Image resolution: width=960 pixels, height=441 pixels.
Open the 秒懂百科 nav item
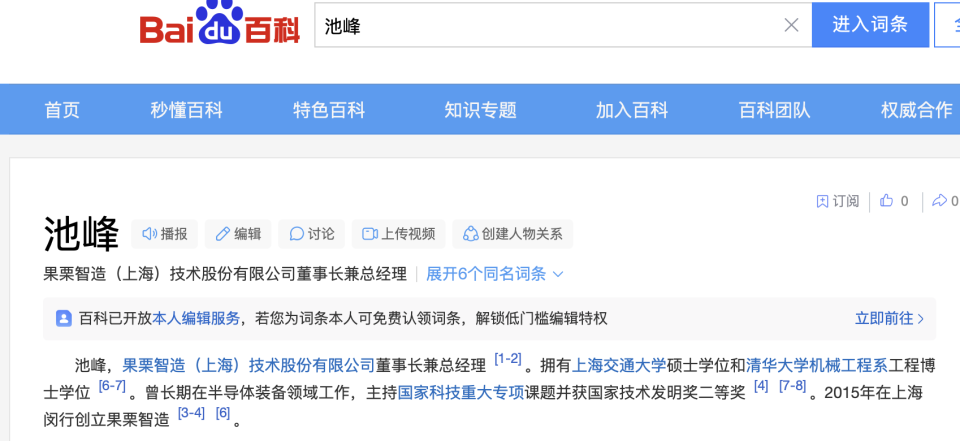point(187,110)
